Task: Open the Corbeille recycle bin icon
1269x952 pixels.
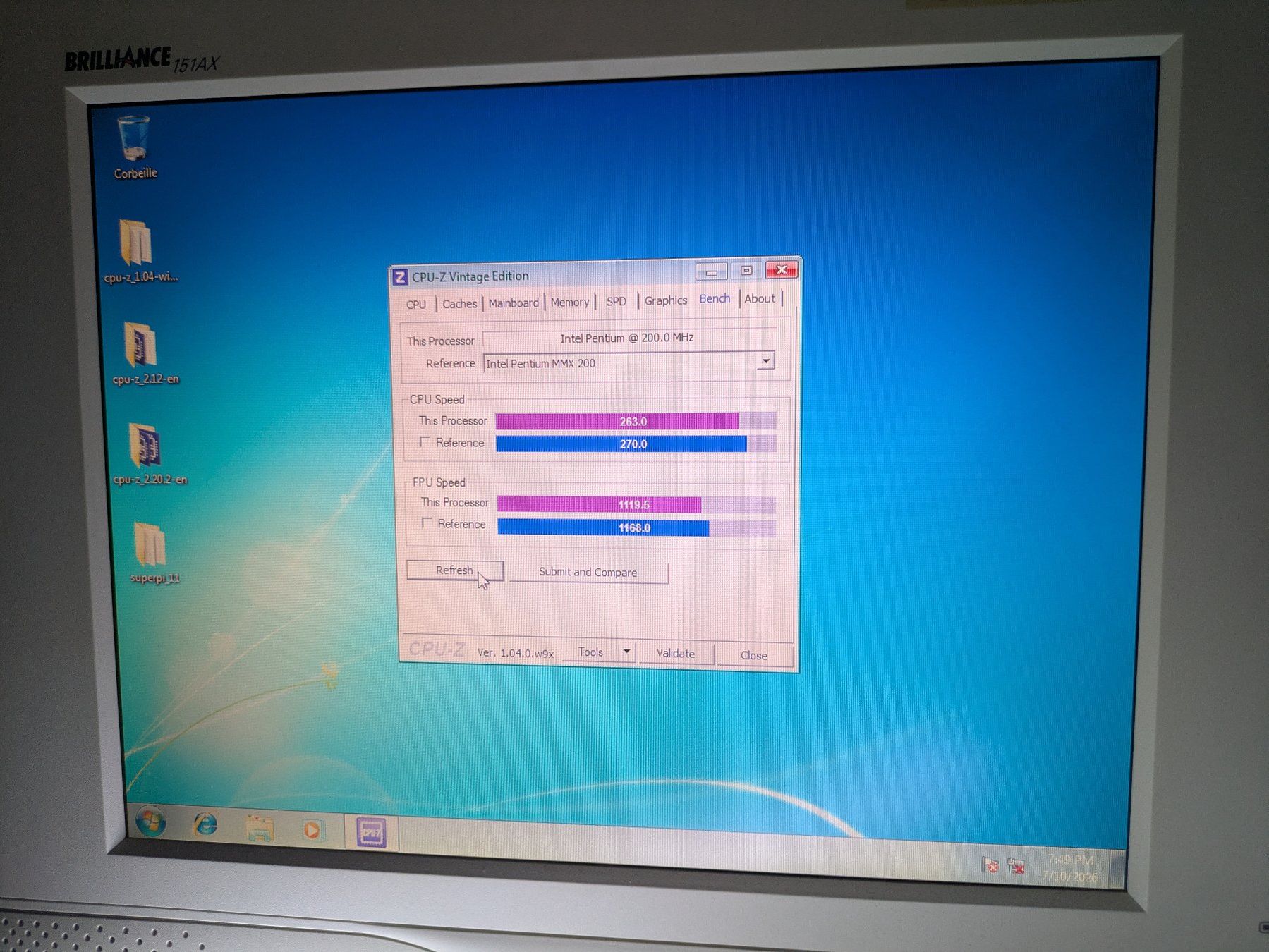Action: tap(134, 147)
